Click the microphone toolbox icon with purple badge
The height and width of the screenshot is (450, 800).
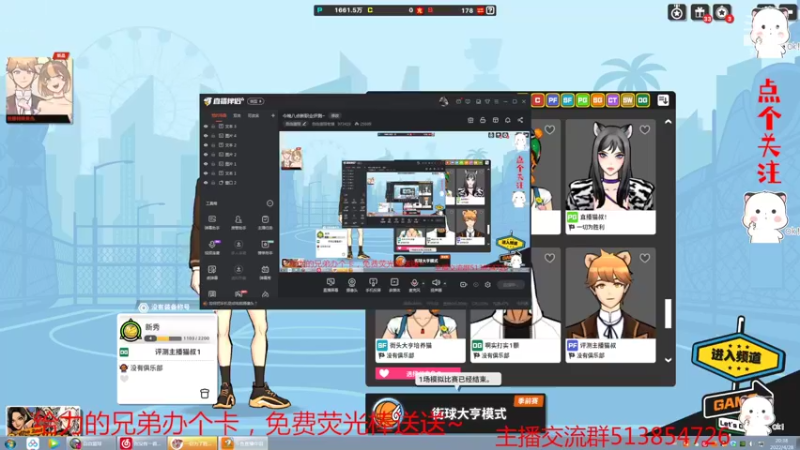click(x=212, y=244)
